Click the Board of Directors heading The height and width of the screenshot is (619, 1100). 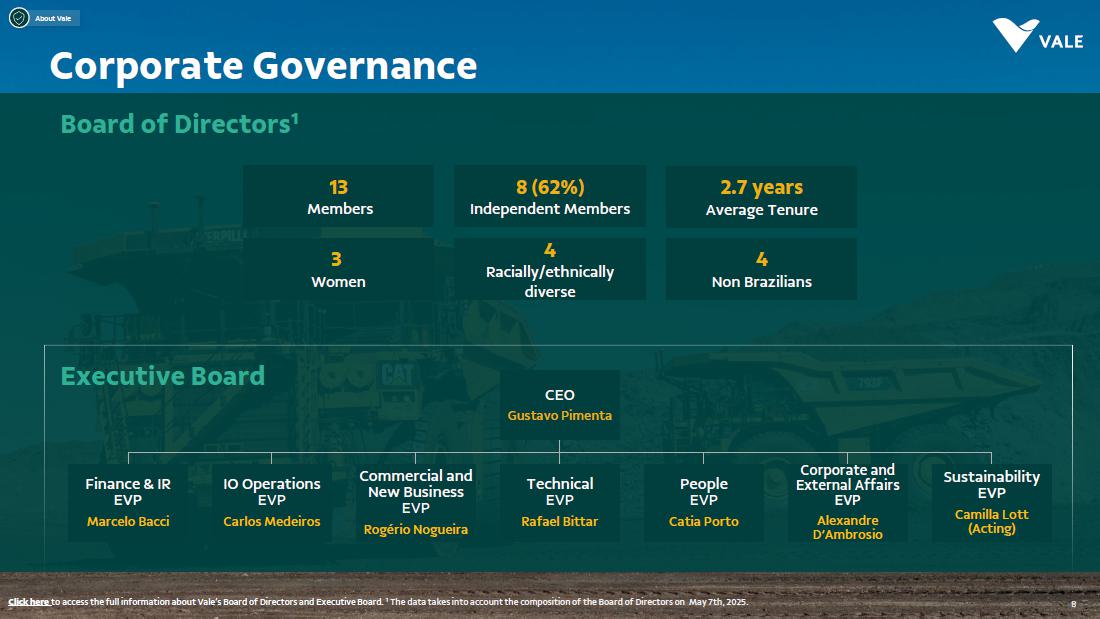(180, 124)
